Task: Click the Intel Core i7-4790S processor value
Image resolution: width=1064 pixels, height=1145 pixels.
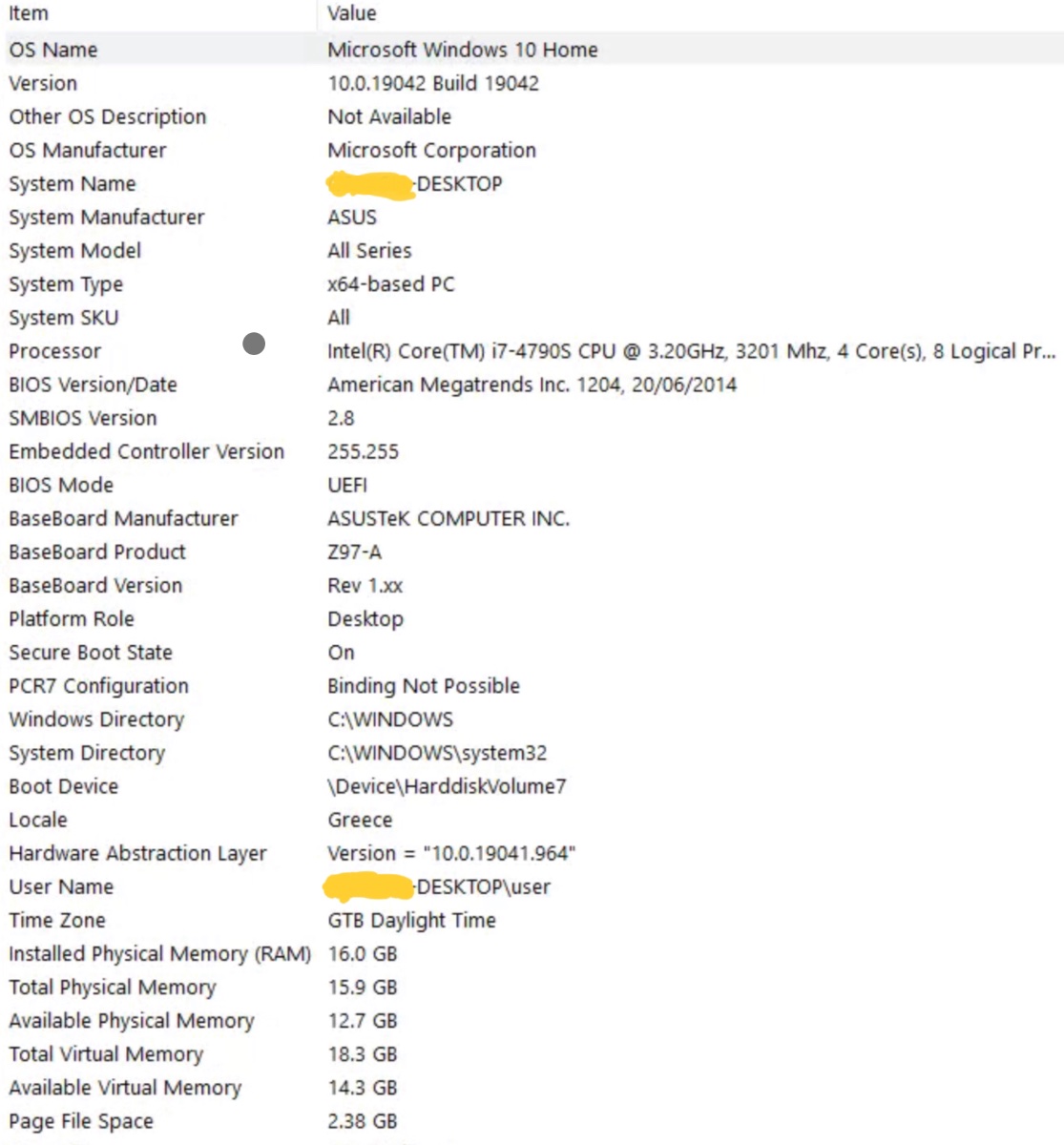Action: pos(692,351)
